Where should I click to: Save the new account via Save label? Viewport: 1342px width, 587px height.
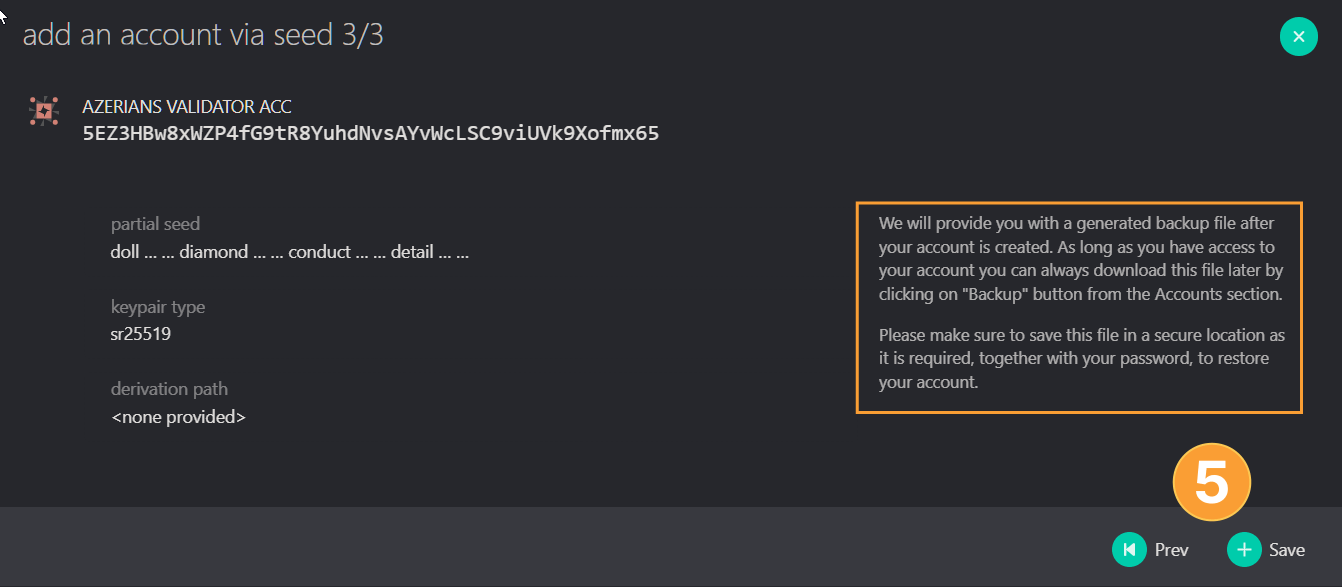[x=1287, y=550]
